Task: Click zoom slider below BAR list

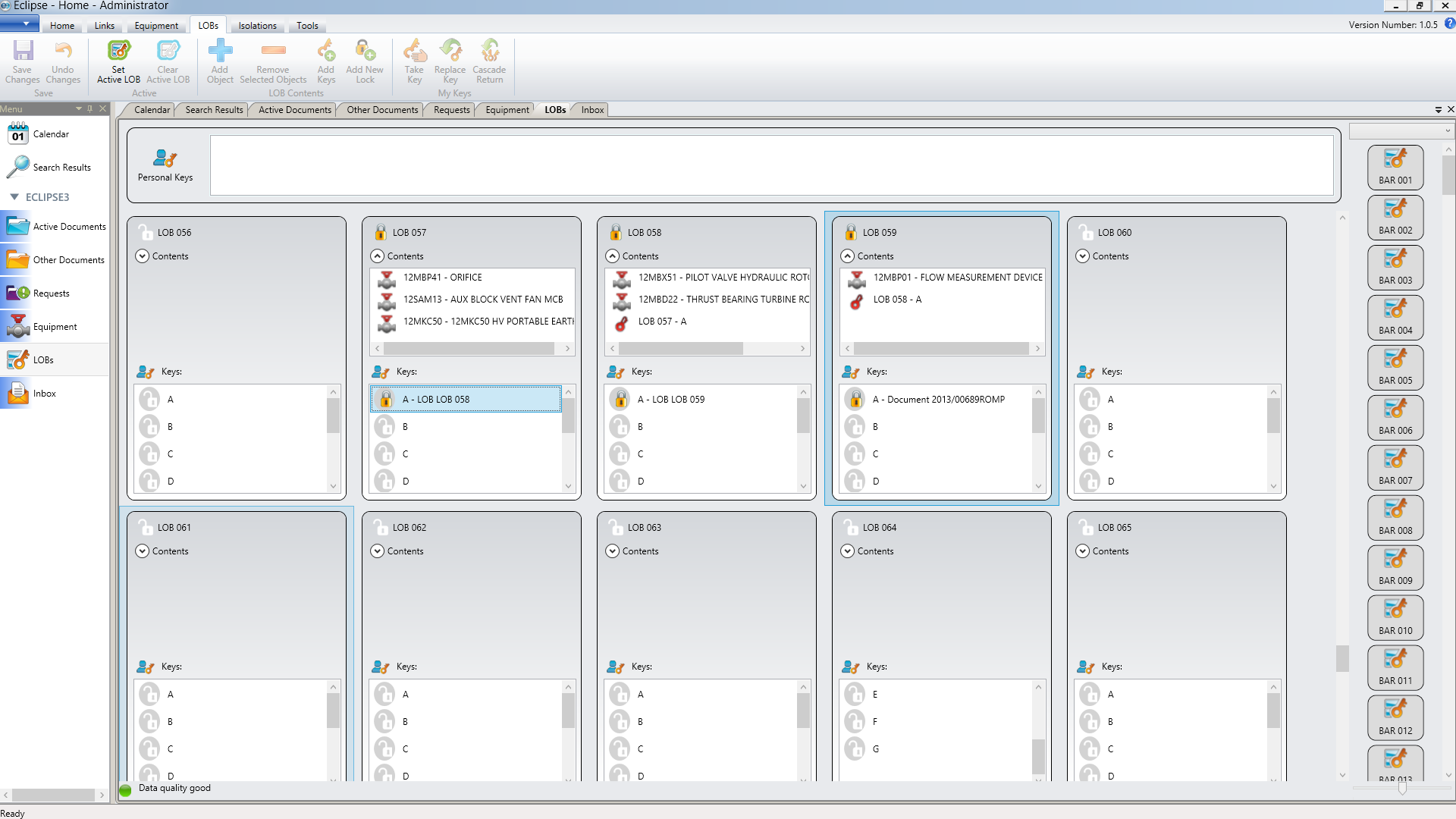Action: click(x=1401, y=789)
